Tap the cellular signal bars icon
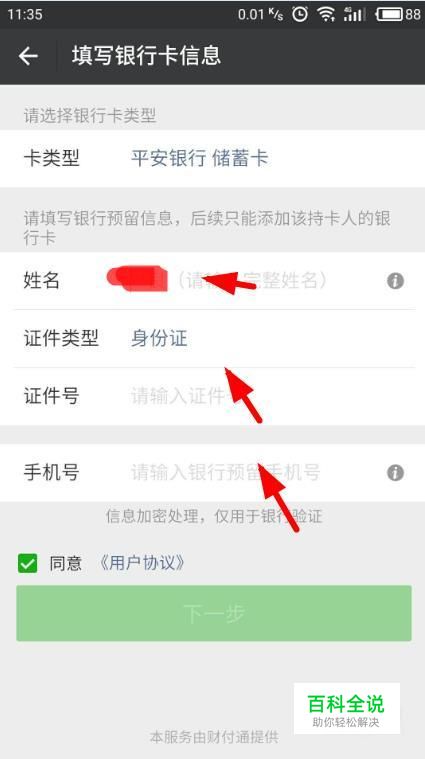This screenshot has height=759, width=425. [x=354, y=14]
